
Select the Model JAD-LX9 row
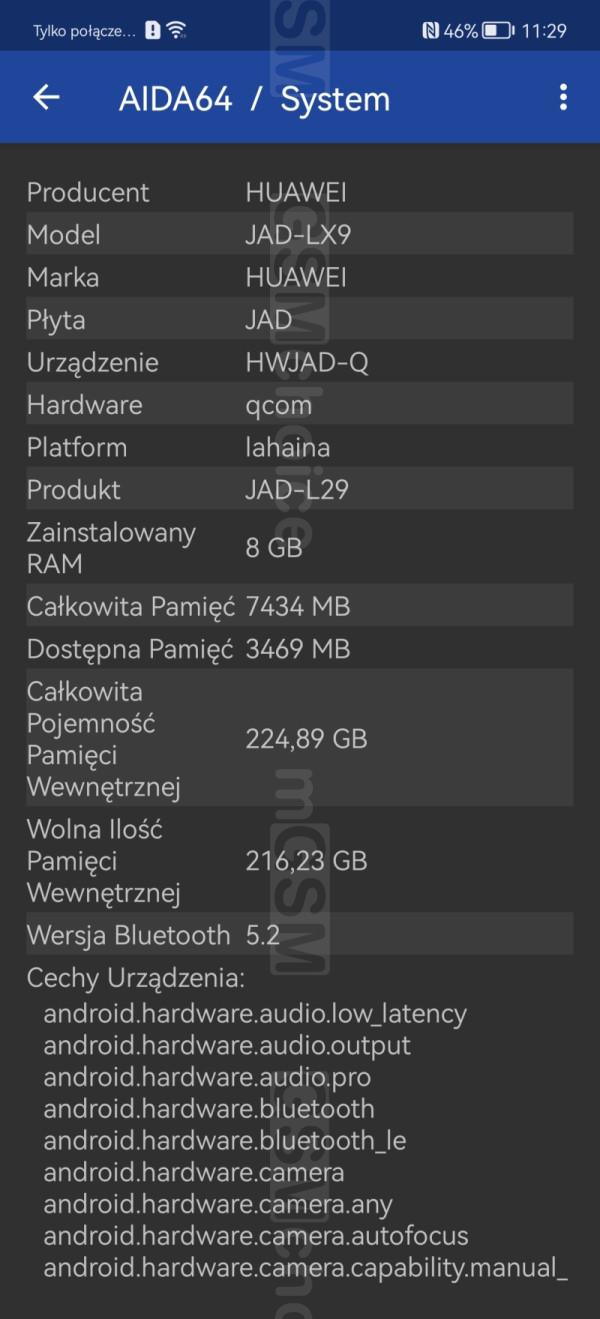[299, 235]
